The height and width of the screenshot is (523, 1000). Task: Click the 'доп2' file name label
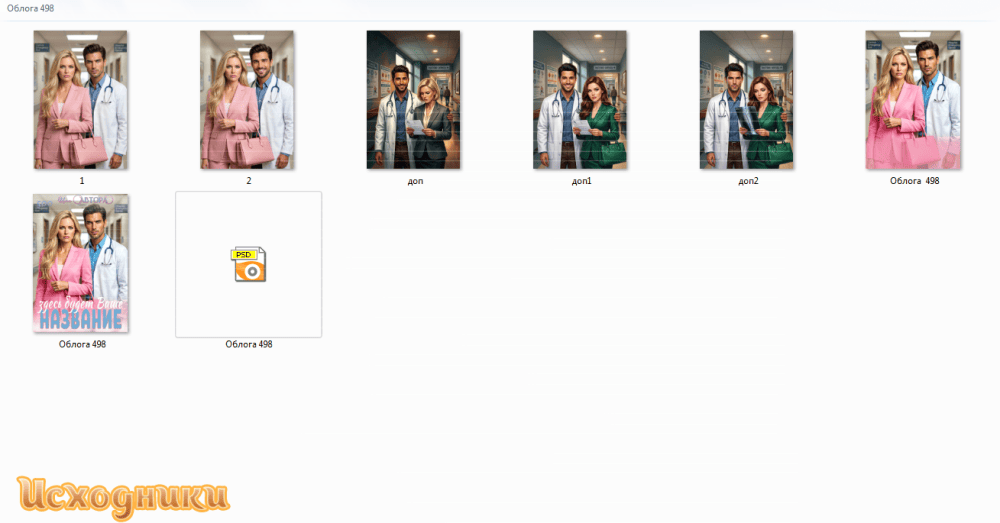point(749,181)
